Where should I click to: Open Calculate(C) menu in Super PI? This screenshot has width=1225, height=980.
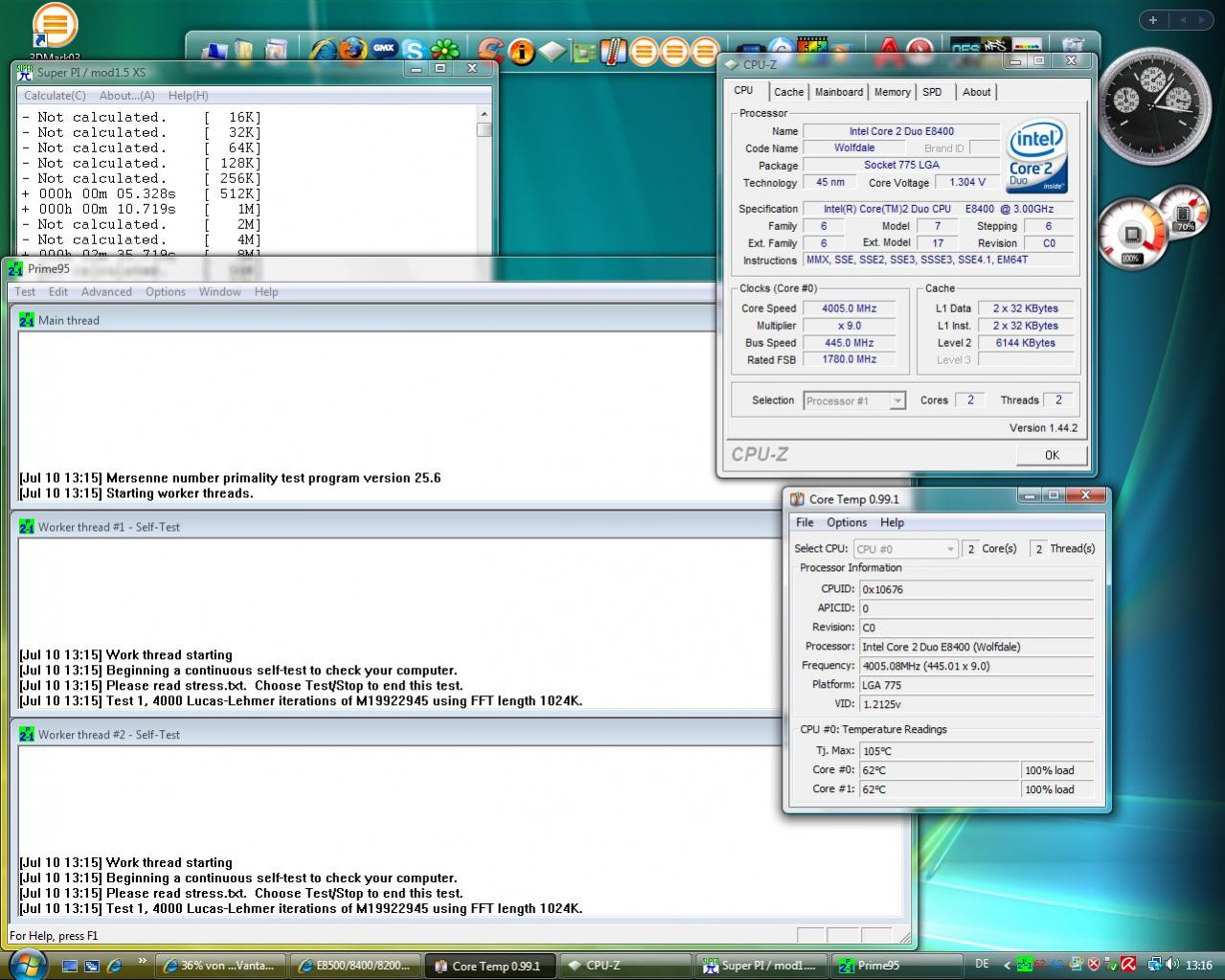55,96
